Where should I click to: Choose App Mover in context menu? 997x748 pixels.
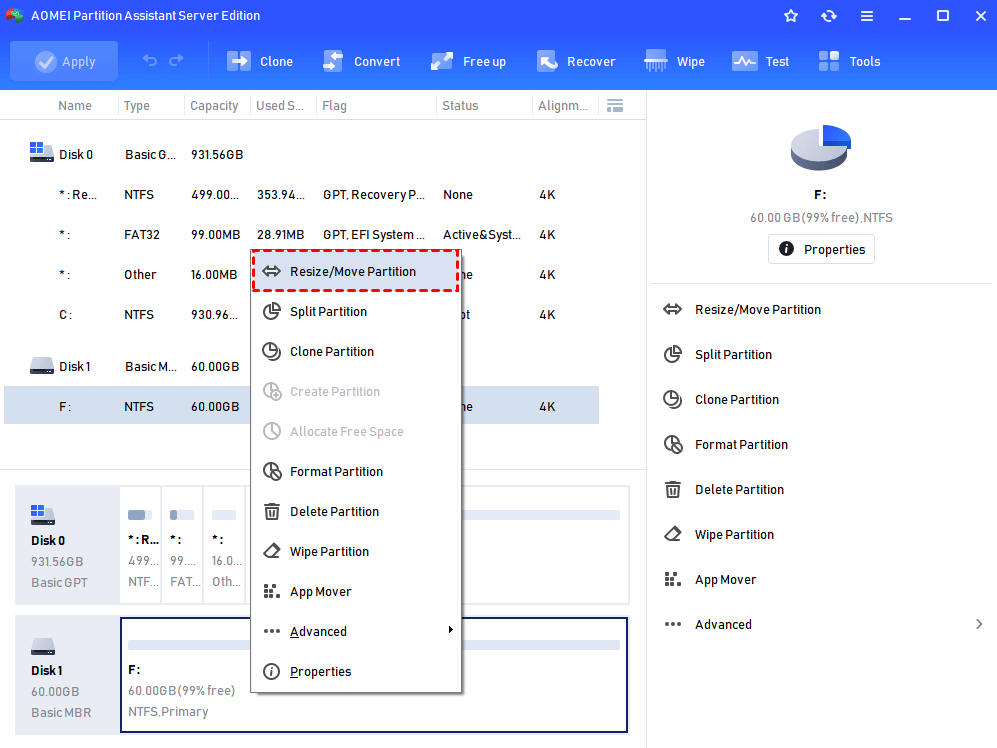pyautogui.click(x=355, y=592)
